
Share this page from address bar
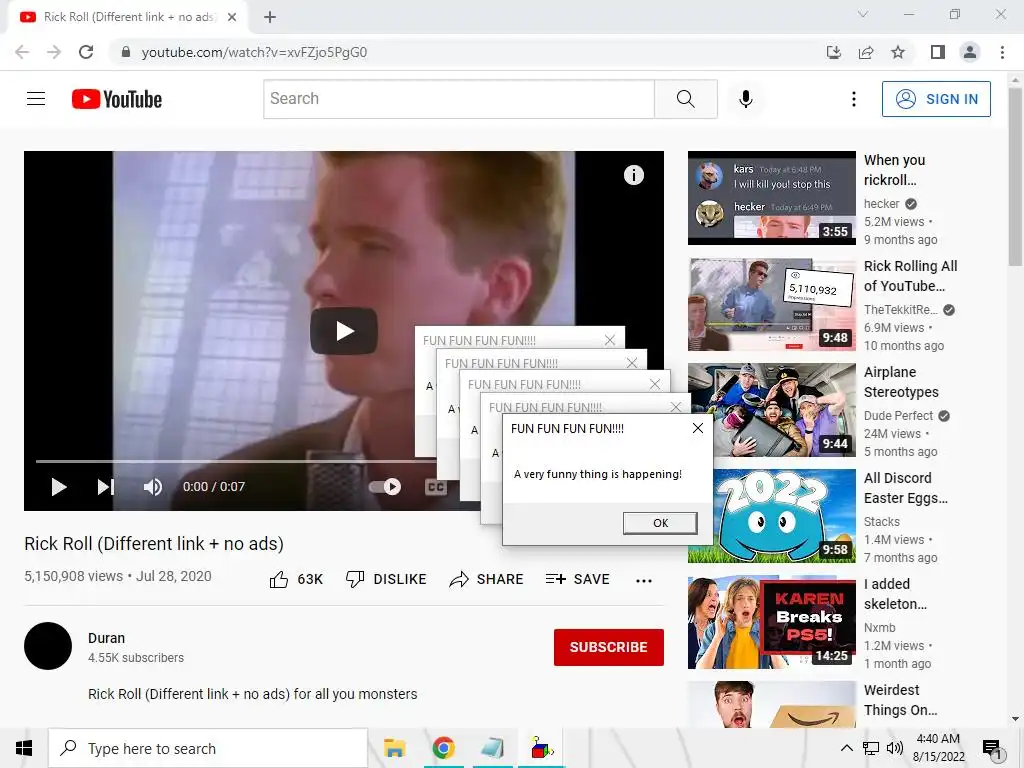tap(866, 52)
